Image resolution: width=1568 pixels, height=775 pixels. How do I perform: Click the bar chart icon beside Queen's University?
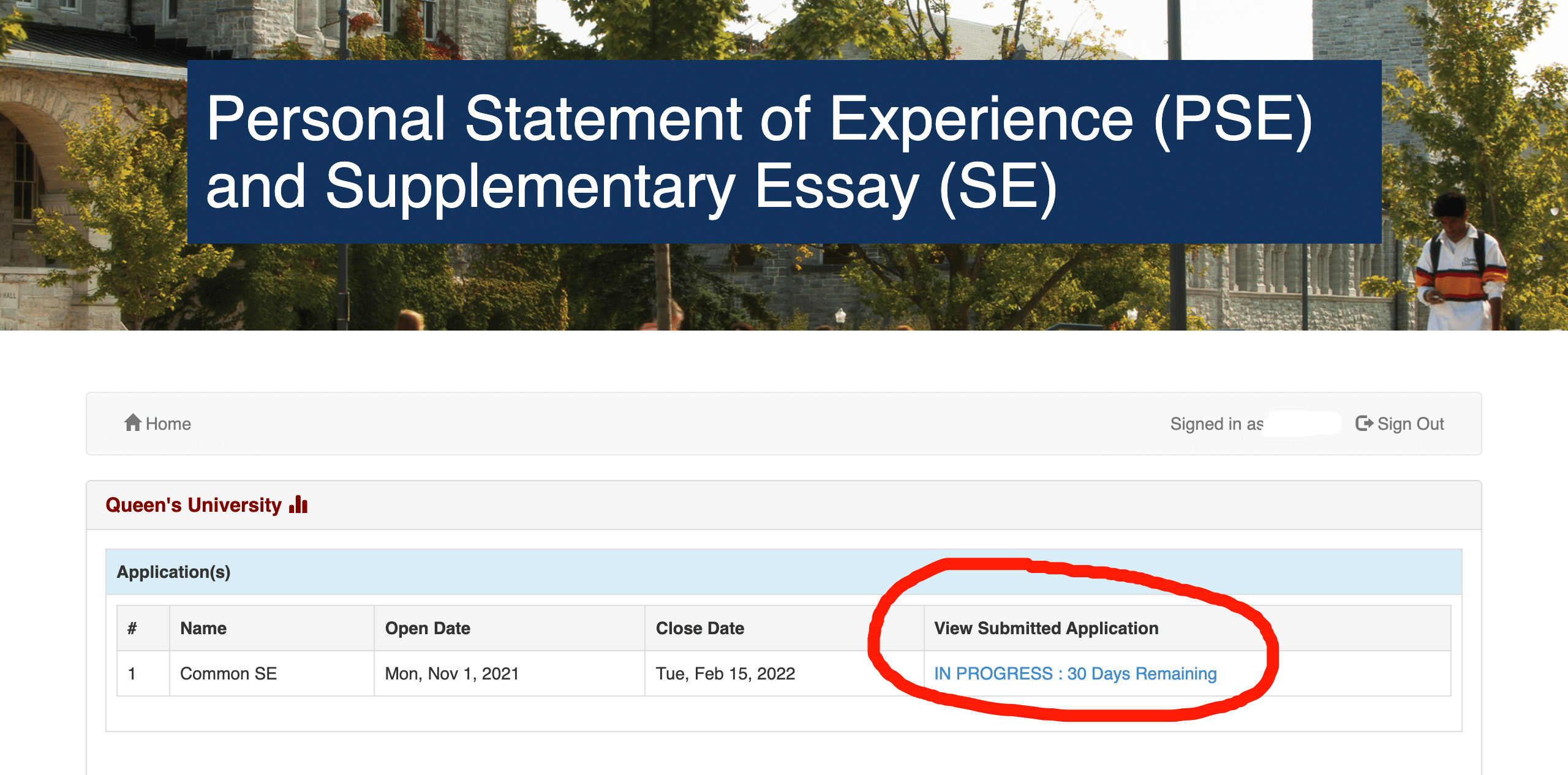298,505
